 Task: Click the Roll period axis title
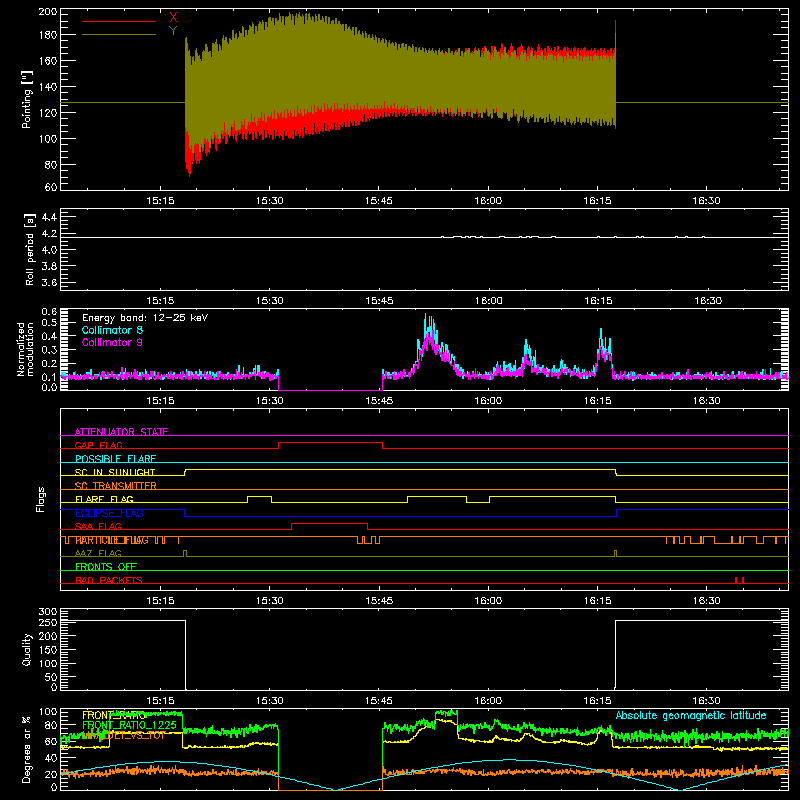coord(30,249)
